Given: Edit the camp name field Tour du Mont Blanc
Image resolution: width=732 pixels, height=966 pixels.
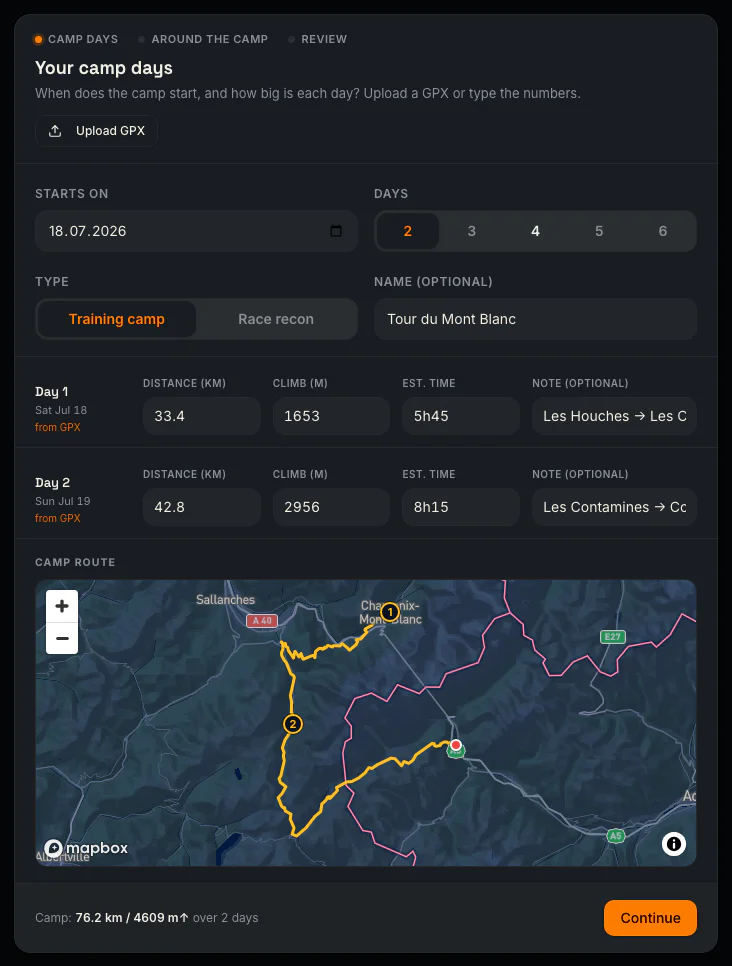Looking at the screenshot, I should [535, 319].
